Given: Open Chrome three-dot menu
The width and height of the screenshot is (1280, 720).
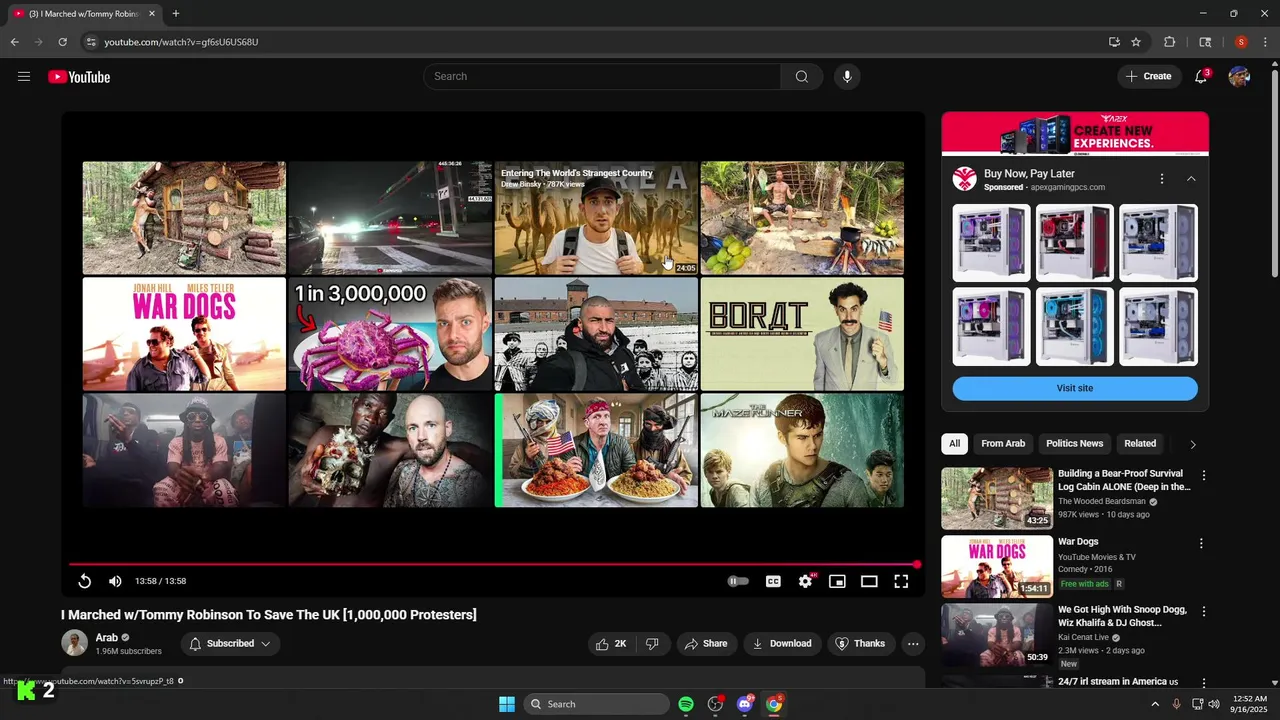Looking at the screenshot, I should point(1266,42).
